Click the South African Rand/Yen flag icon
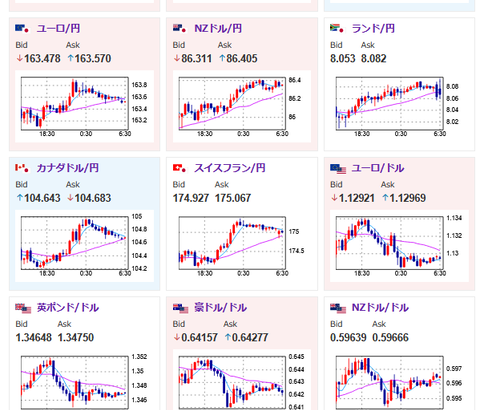The height and width of the screenshot is (410, 480). [x=337, y=29]
